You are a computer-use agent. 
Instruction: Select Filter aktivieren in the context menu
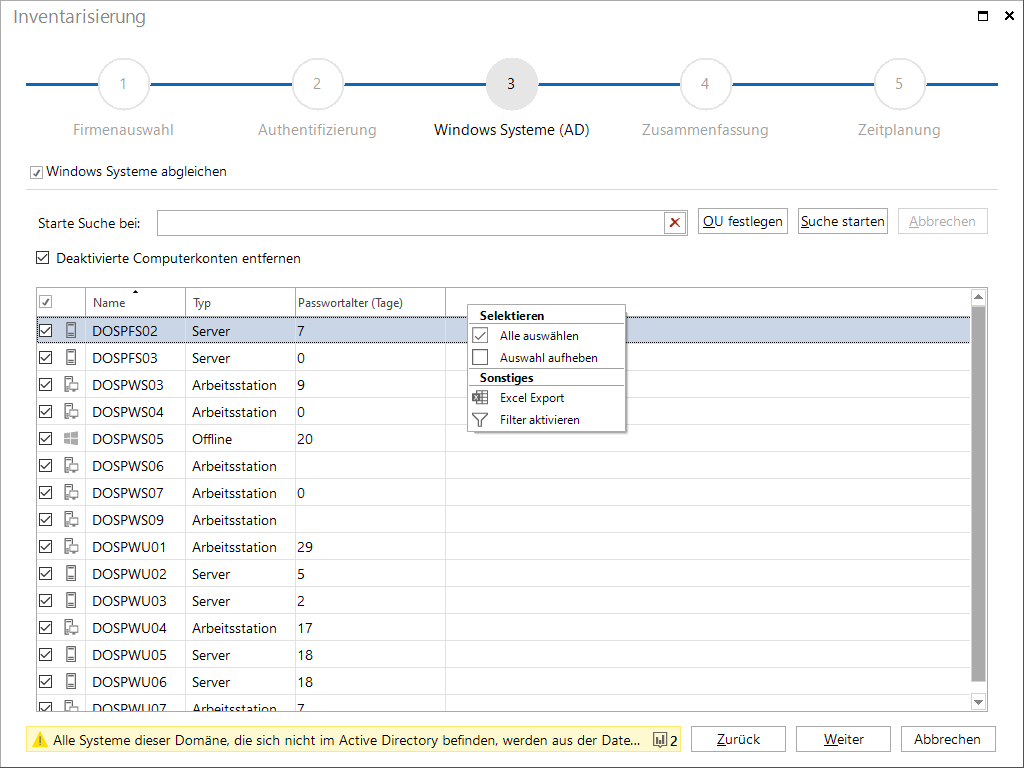(547, 420)
